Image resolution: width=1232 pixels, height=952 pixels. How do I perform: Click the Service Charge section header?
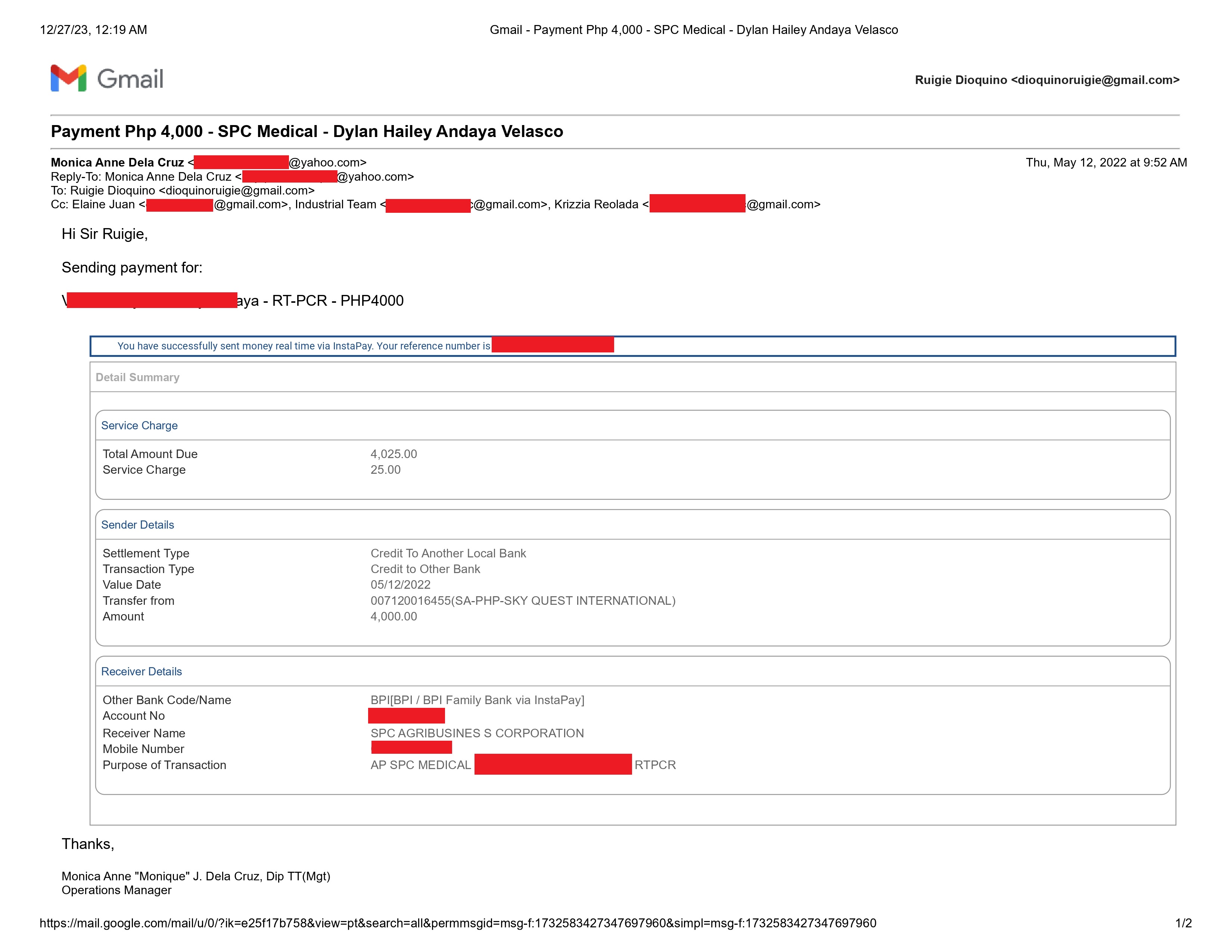(139, 425)
